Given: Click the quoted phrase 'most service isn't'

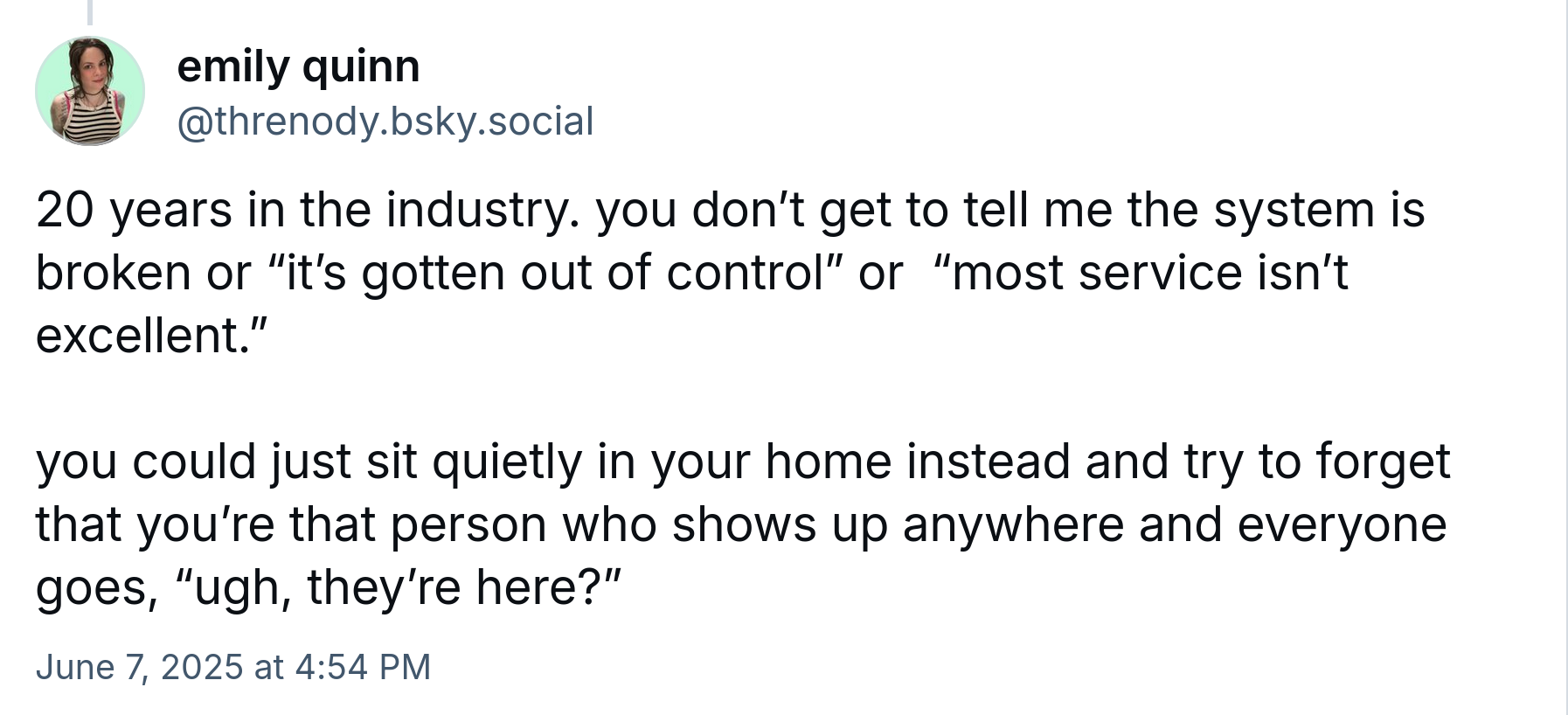Looking at the screenshot, I should pos(1141,273).
